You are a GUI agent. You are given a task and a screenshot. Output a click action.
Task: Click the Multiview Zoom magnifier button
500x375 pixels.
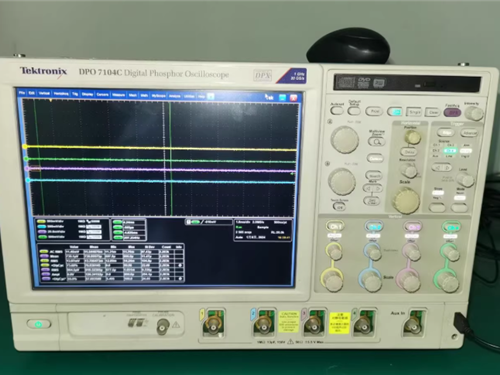[377, 142]
